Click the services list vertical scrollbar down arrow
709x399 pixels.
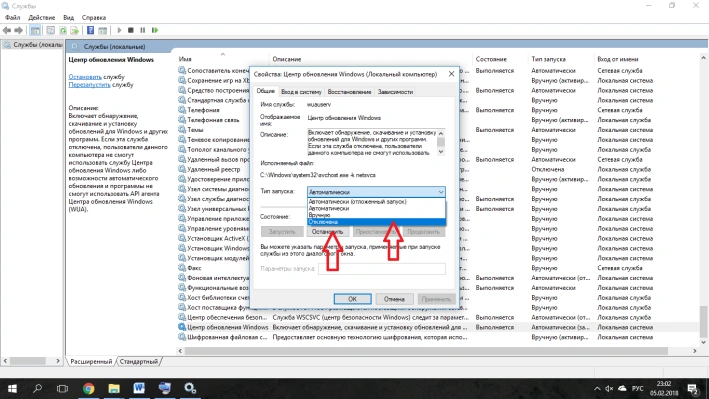pos(703,342)
